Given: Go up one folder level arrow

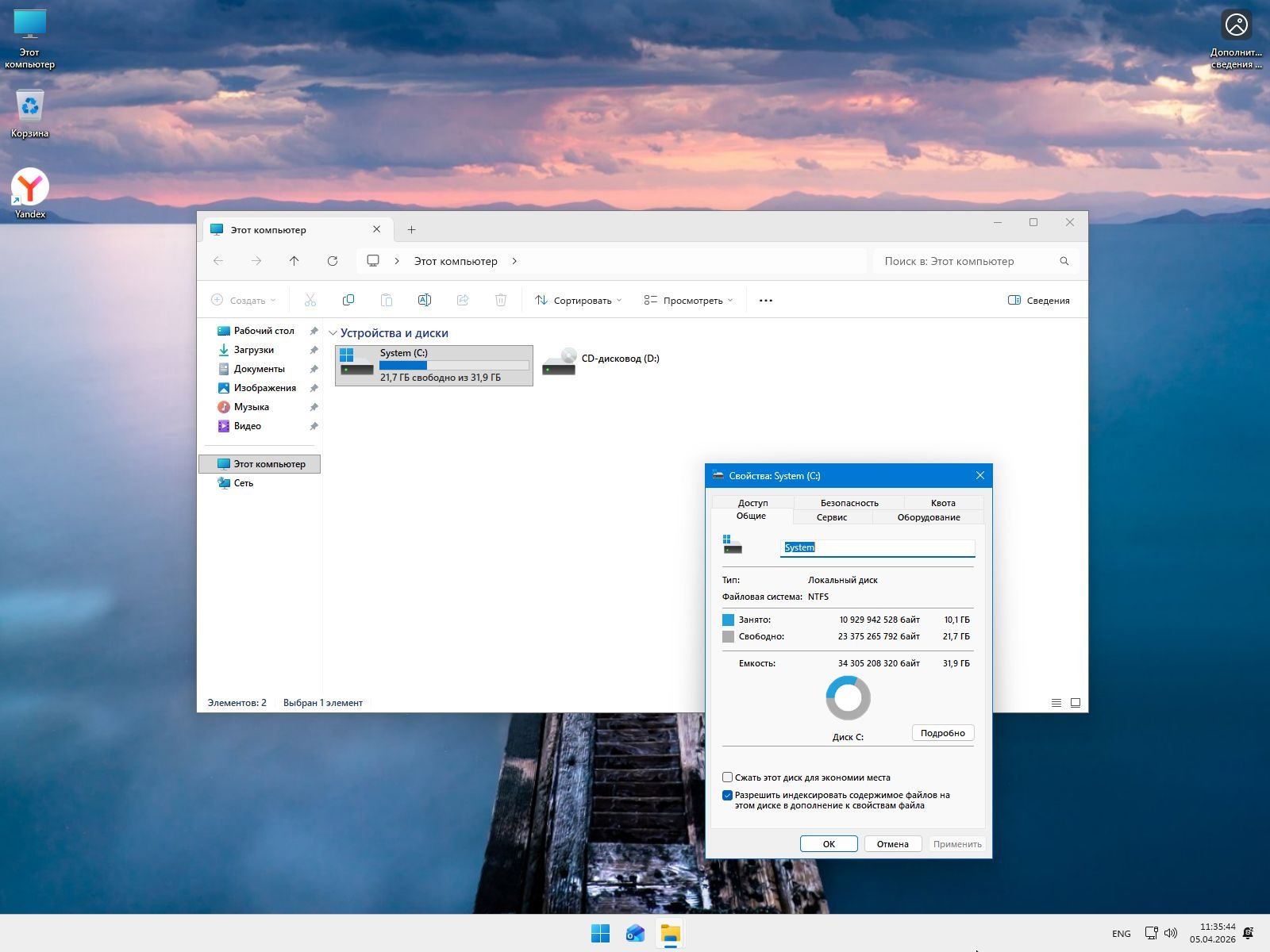Looking at the screenshot, I should (x=294, y=261).
